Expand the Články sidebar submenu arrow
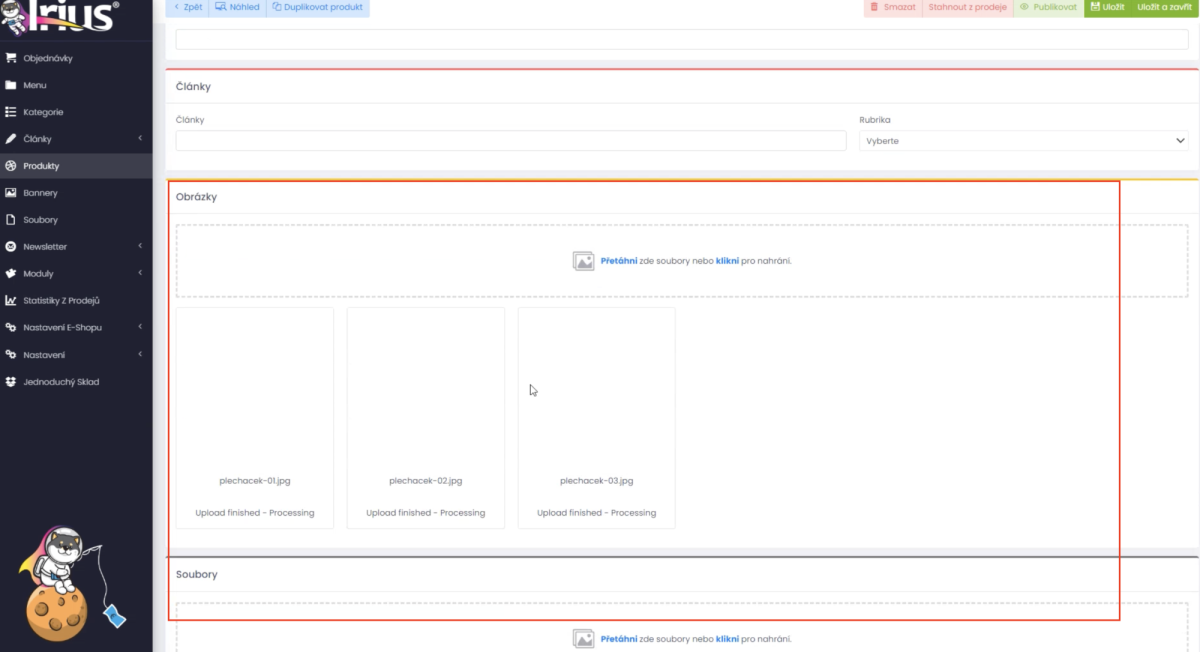Screen dimensions: 1200x652 click(140, 139)
